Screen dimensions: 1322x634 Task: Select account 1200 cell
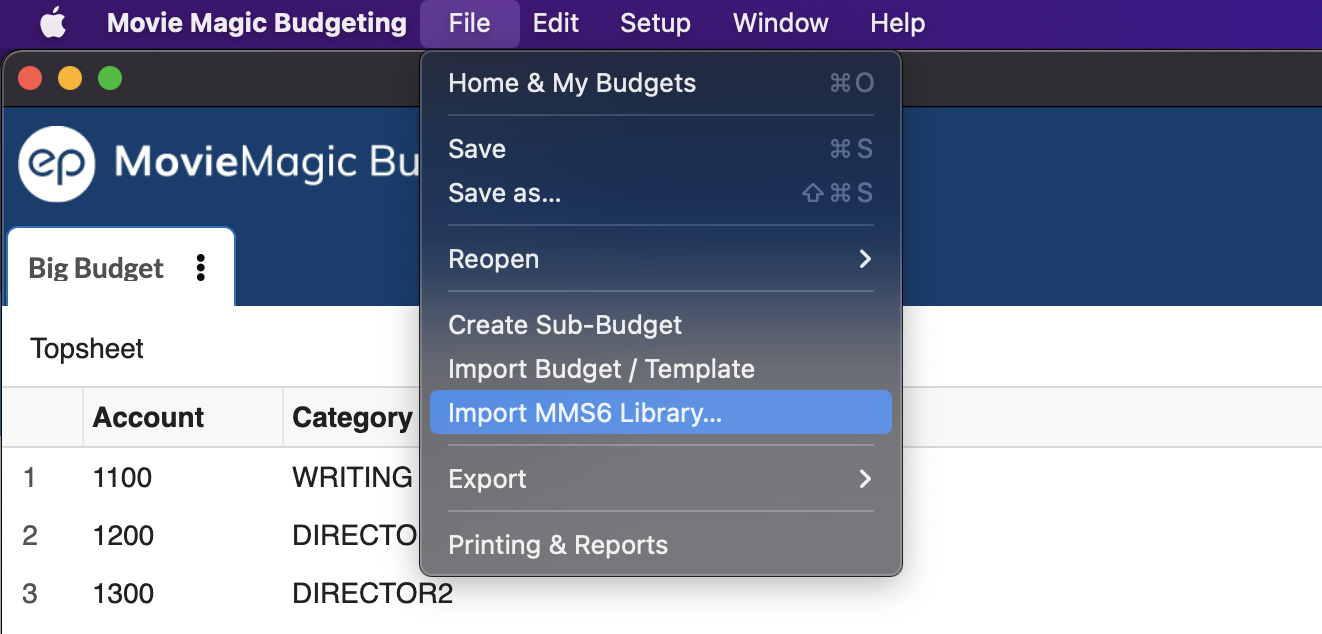point(123,535)
